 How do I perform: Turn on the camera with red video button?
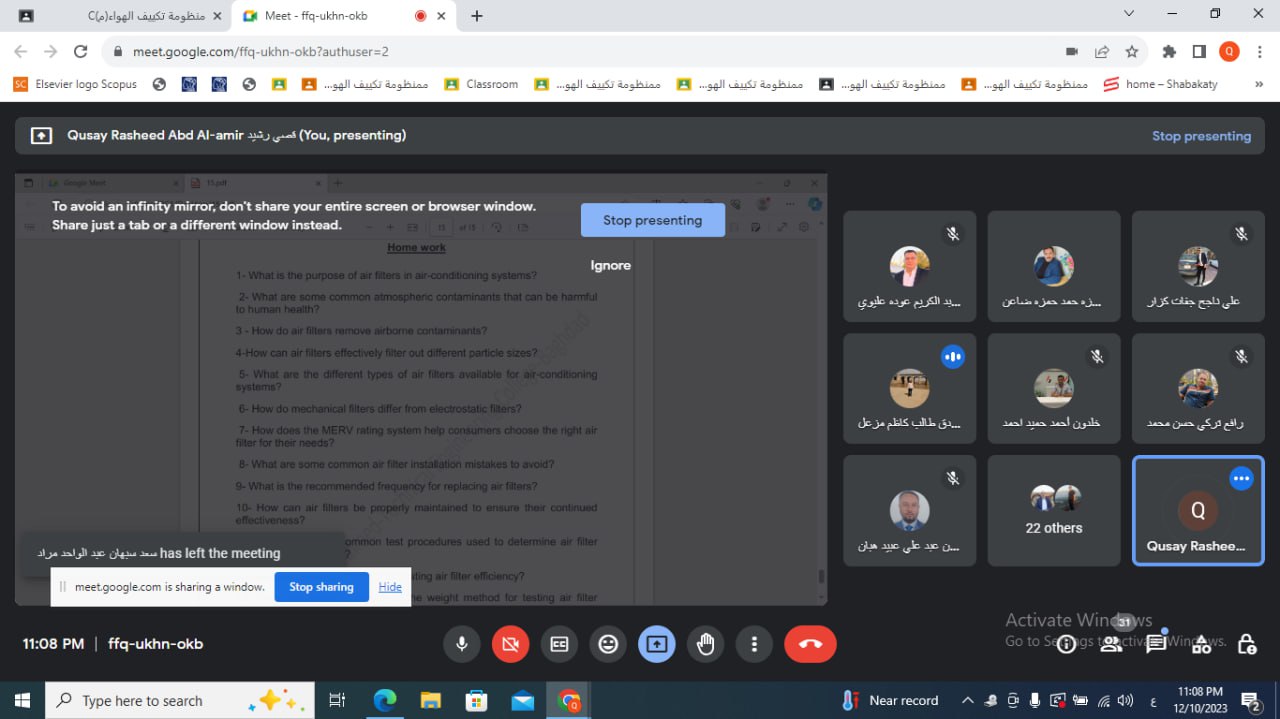(x=510, y=645)
